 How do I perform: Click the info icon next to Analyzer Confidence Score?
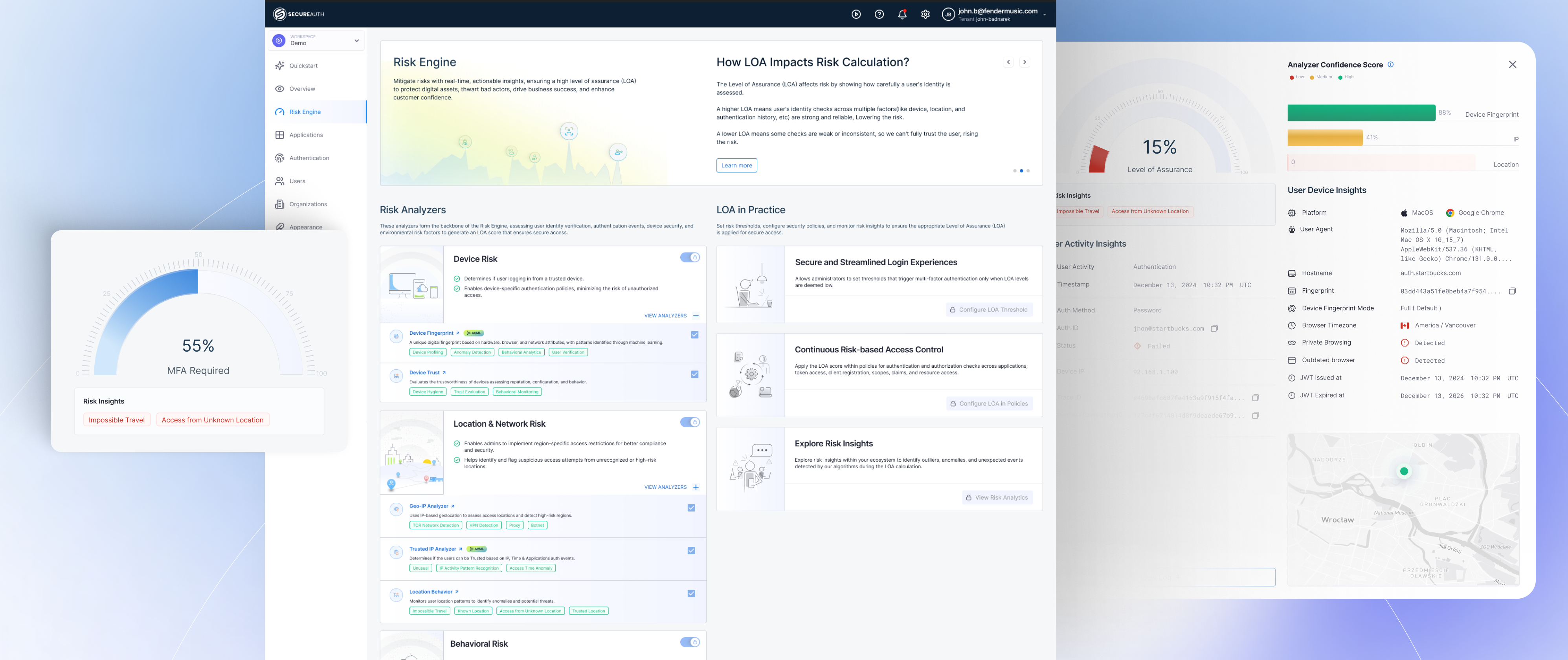click(x=1392, y=64)
